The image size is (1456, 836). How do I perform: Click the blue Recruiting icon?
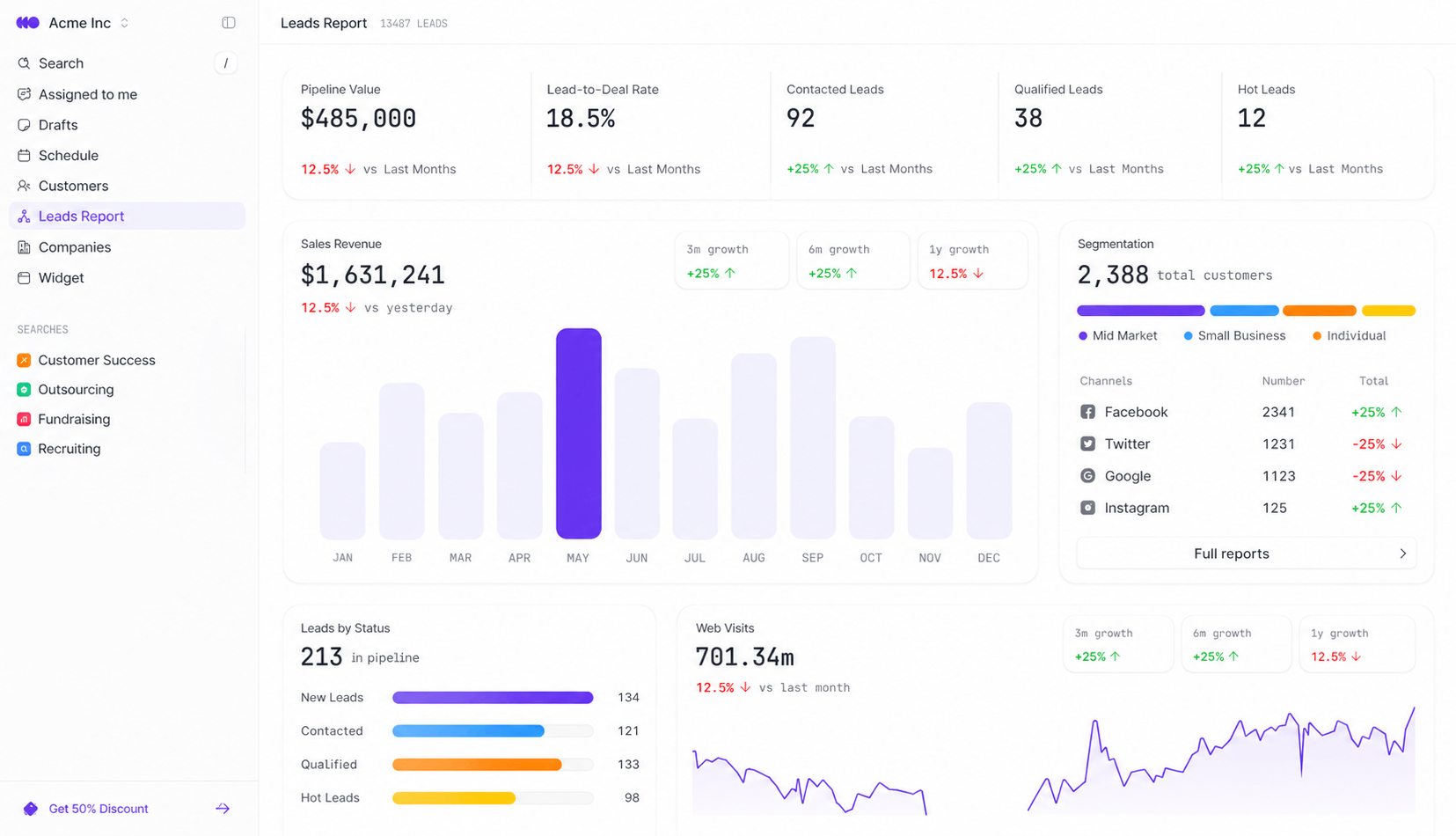point(24,449)
